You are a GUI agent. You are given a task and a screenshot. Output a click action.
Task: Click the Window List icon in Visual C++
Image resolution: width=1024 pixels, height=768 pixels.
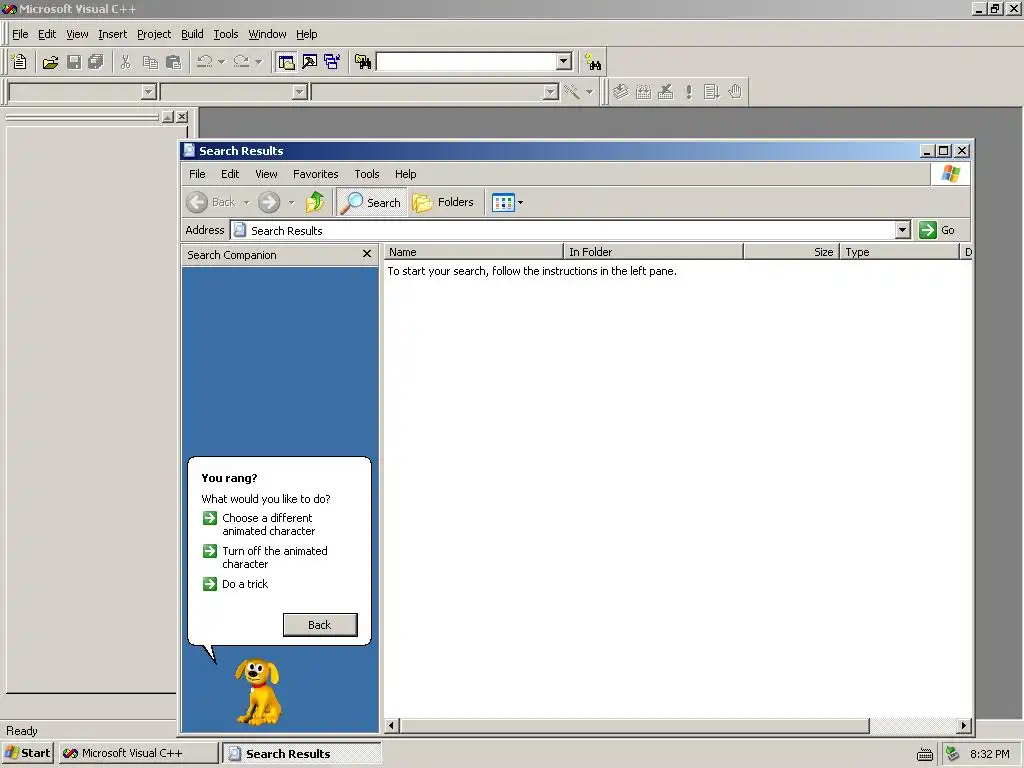(332, 62)
